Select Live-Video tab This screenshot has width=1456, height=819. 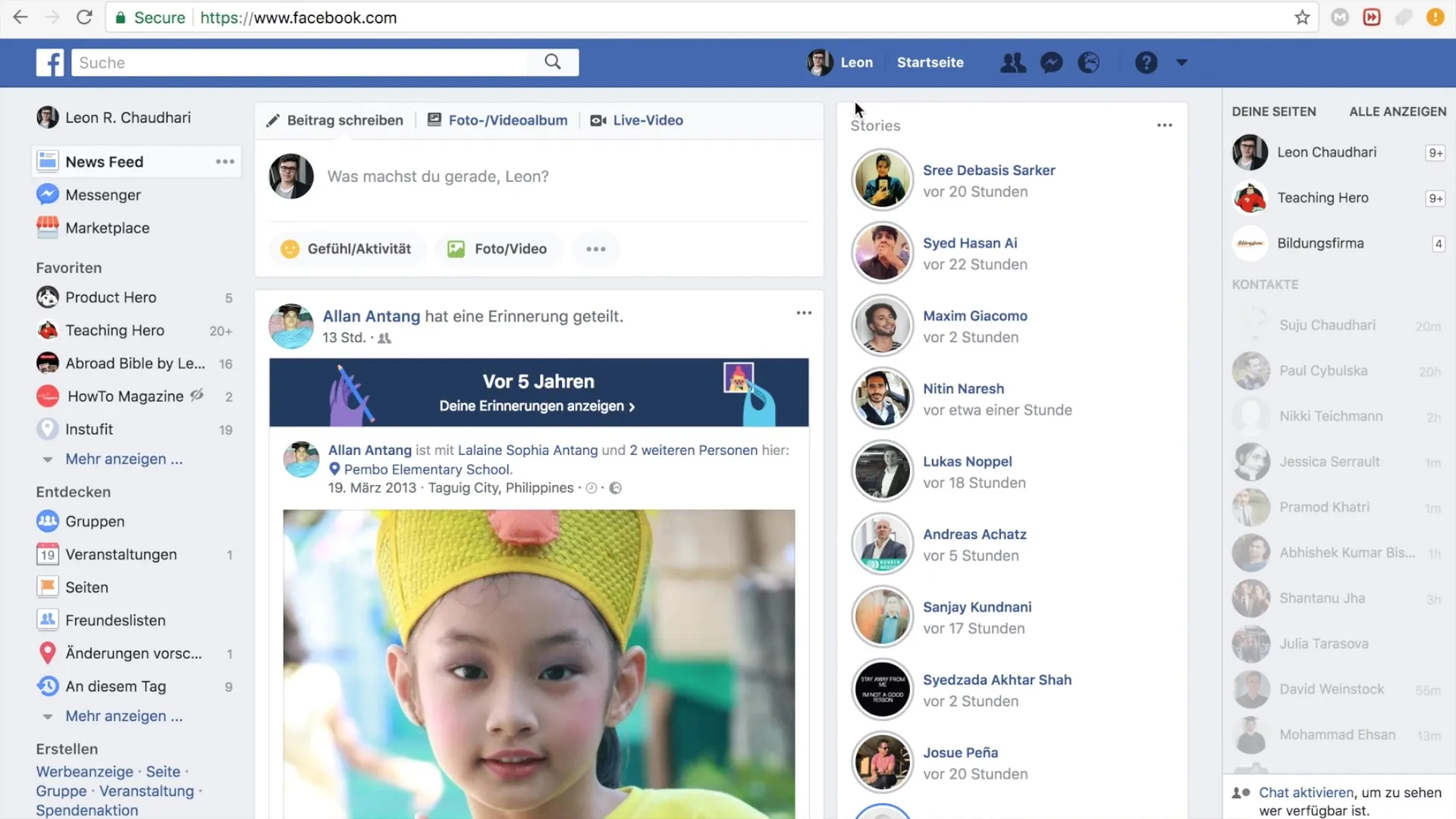tap(637, 120)
